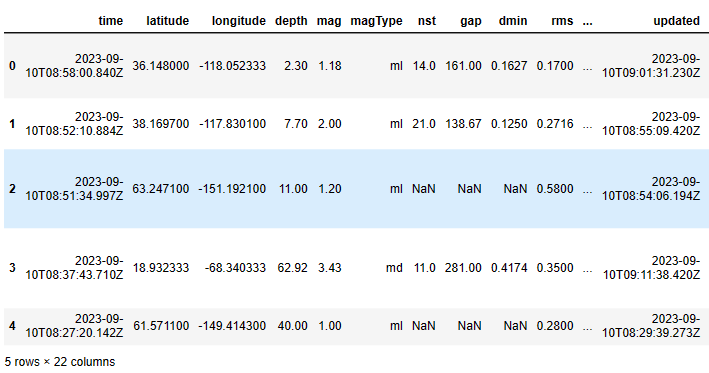Click mag value 2.00

tap(330, 124)
